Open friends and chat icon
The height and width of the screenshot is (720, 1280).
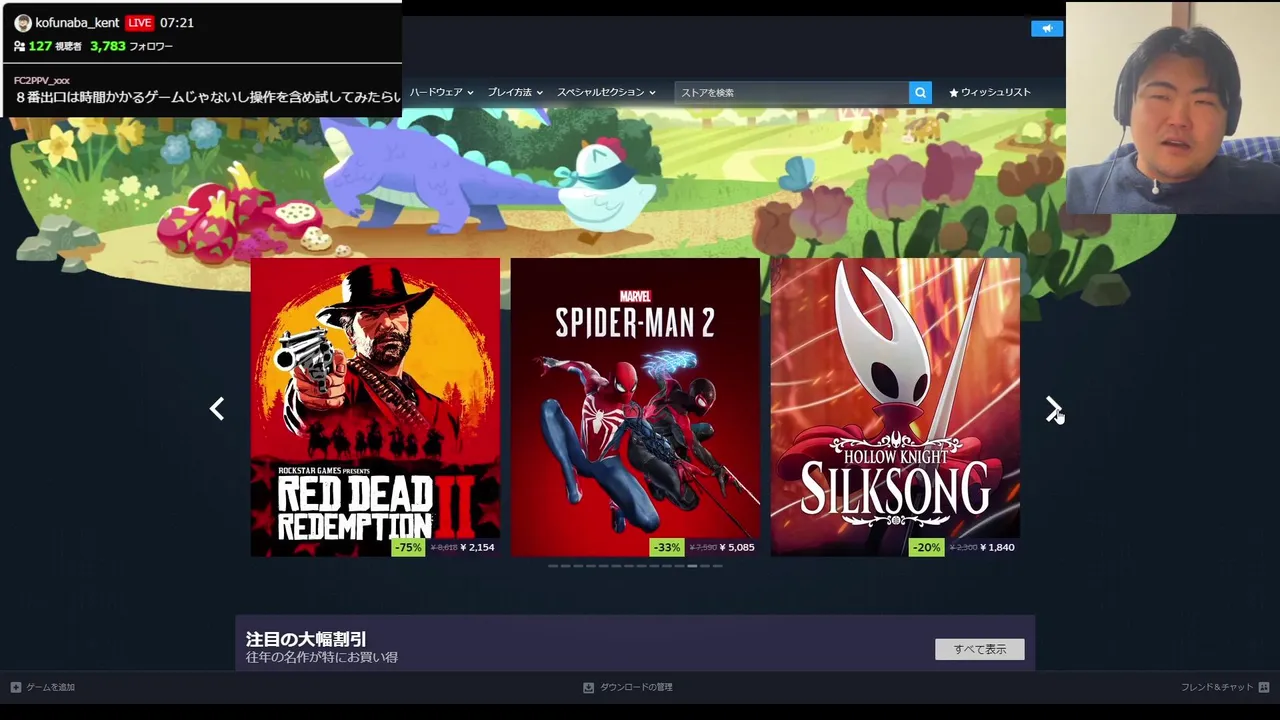tap(1264, 687)
